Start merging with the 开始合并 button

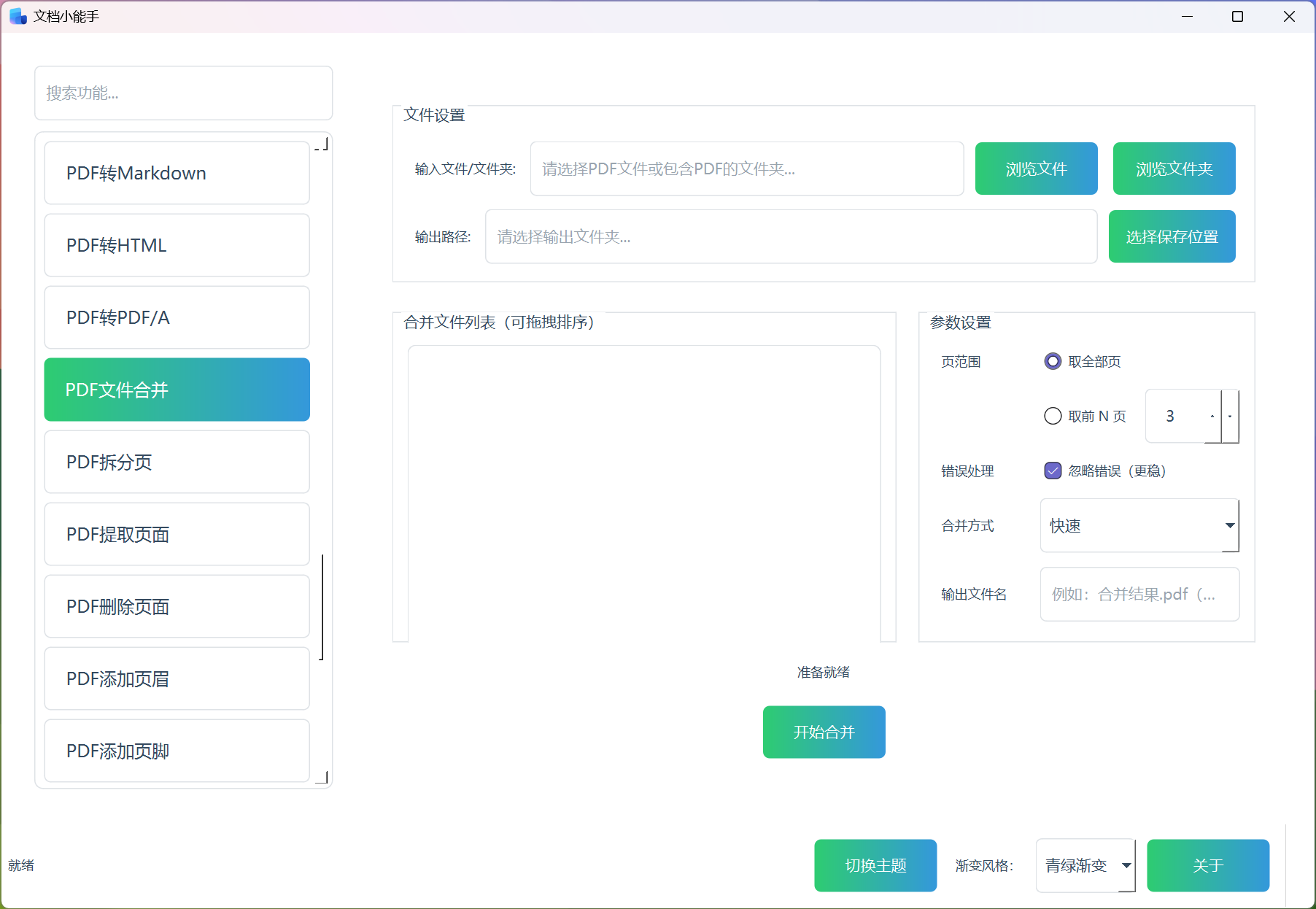824,732
